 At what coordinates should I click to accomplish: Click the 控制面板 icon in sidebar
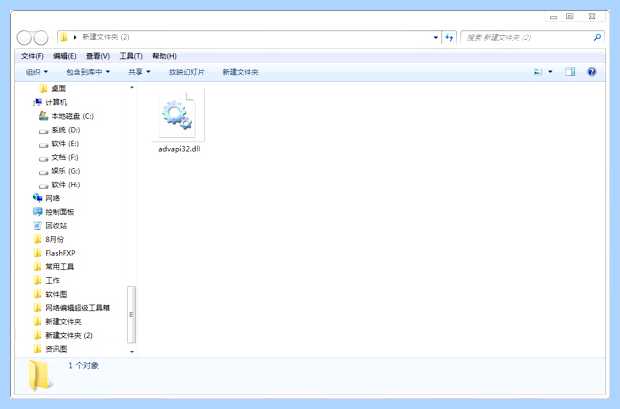pyautogui.click(x=38, y=212)
